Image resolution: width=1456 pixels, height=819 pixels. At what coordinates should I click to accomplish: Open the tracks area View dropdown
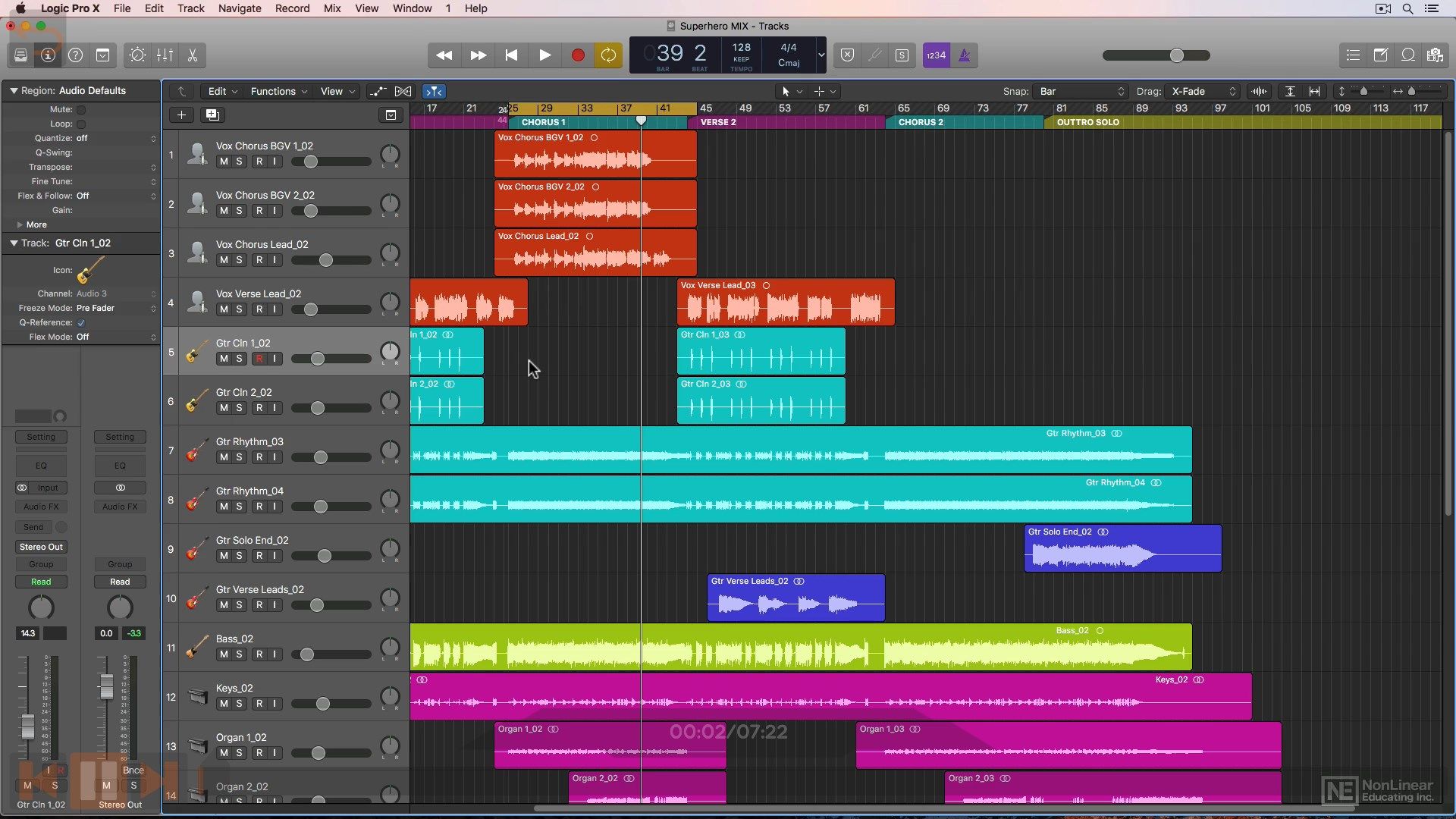tap(337, 92)
